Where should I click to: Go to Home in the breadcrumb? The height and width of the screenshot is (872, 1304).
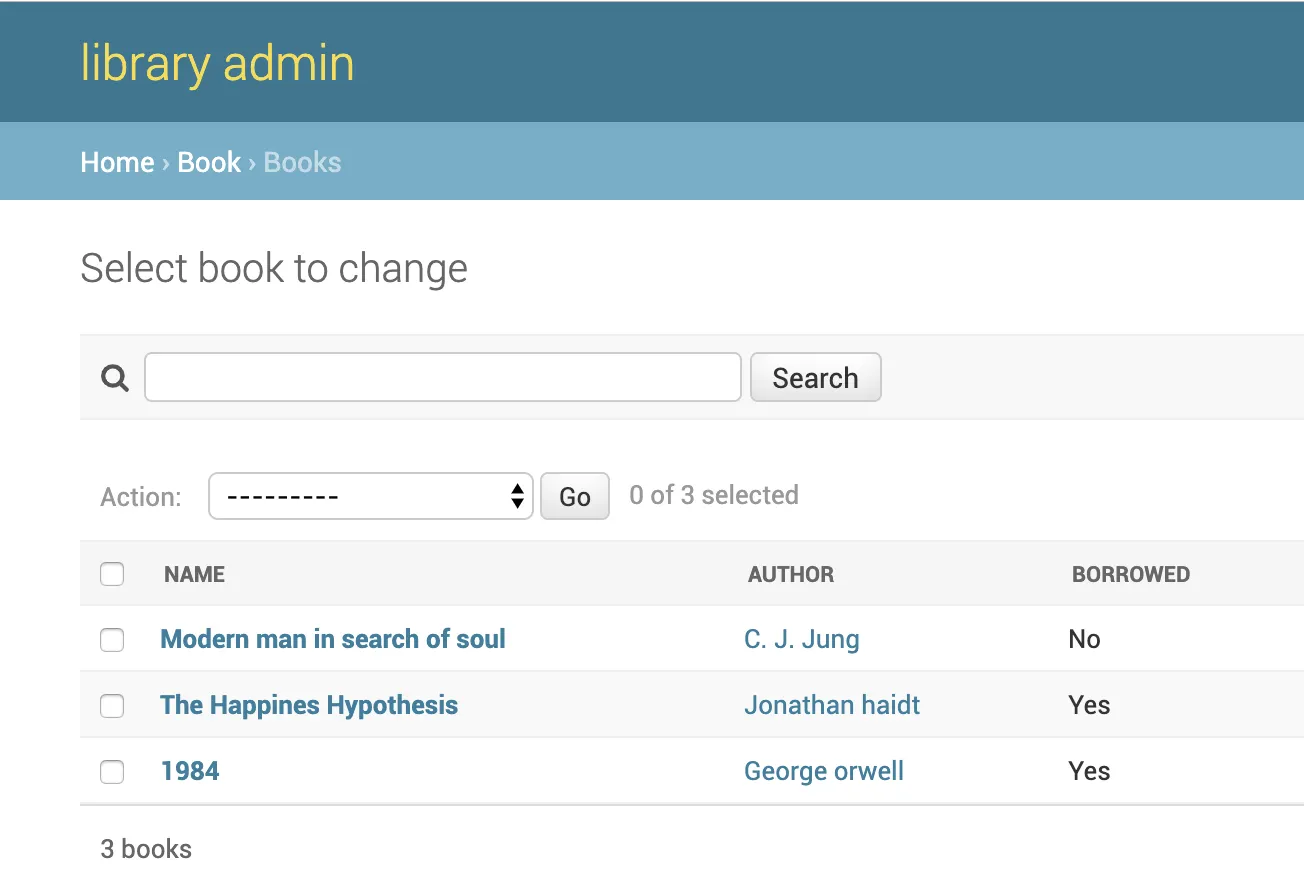coord(117,162)
